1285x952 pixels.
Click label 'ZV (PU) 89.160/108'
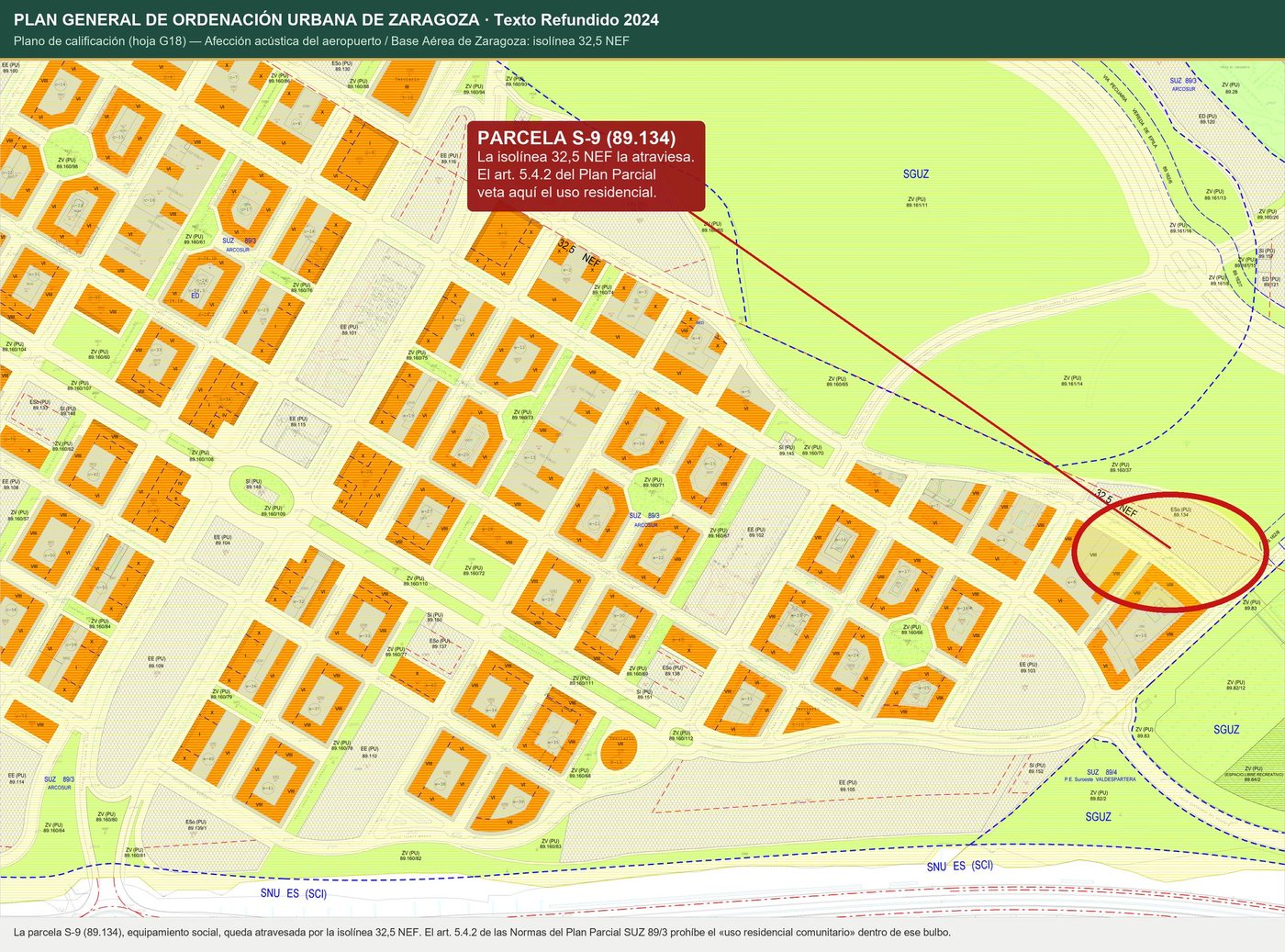point(201,455)
